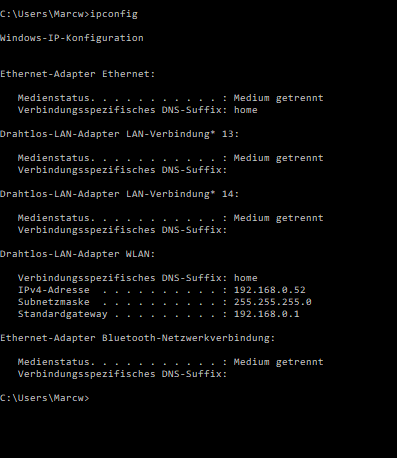
Task: Click Medium getrennt under Ethernet-Adapter Ethernet
Action: click(278, 98)
